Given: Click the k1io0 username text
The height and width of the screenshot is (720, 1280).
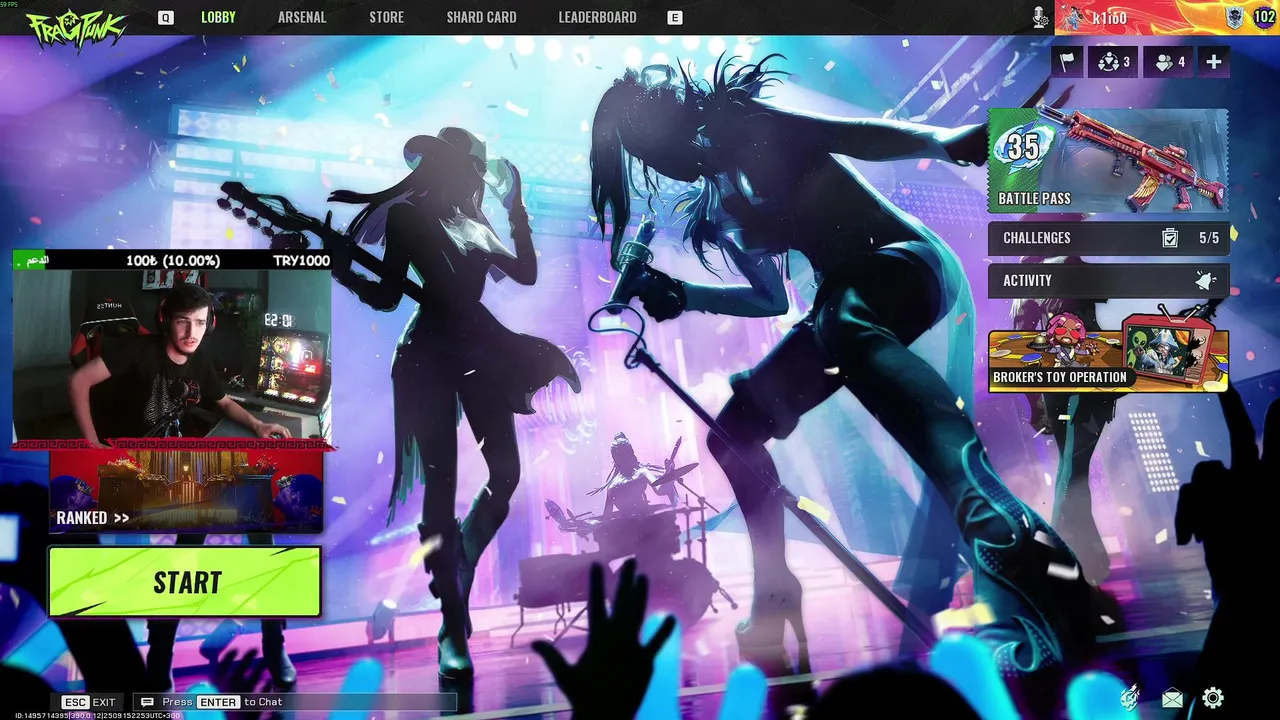Looking at the screenshot, I should pyautogui.click(x=1110, y=18).
